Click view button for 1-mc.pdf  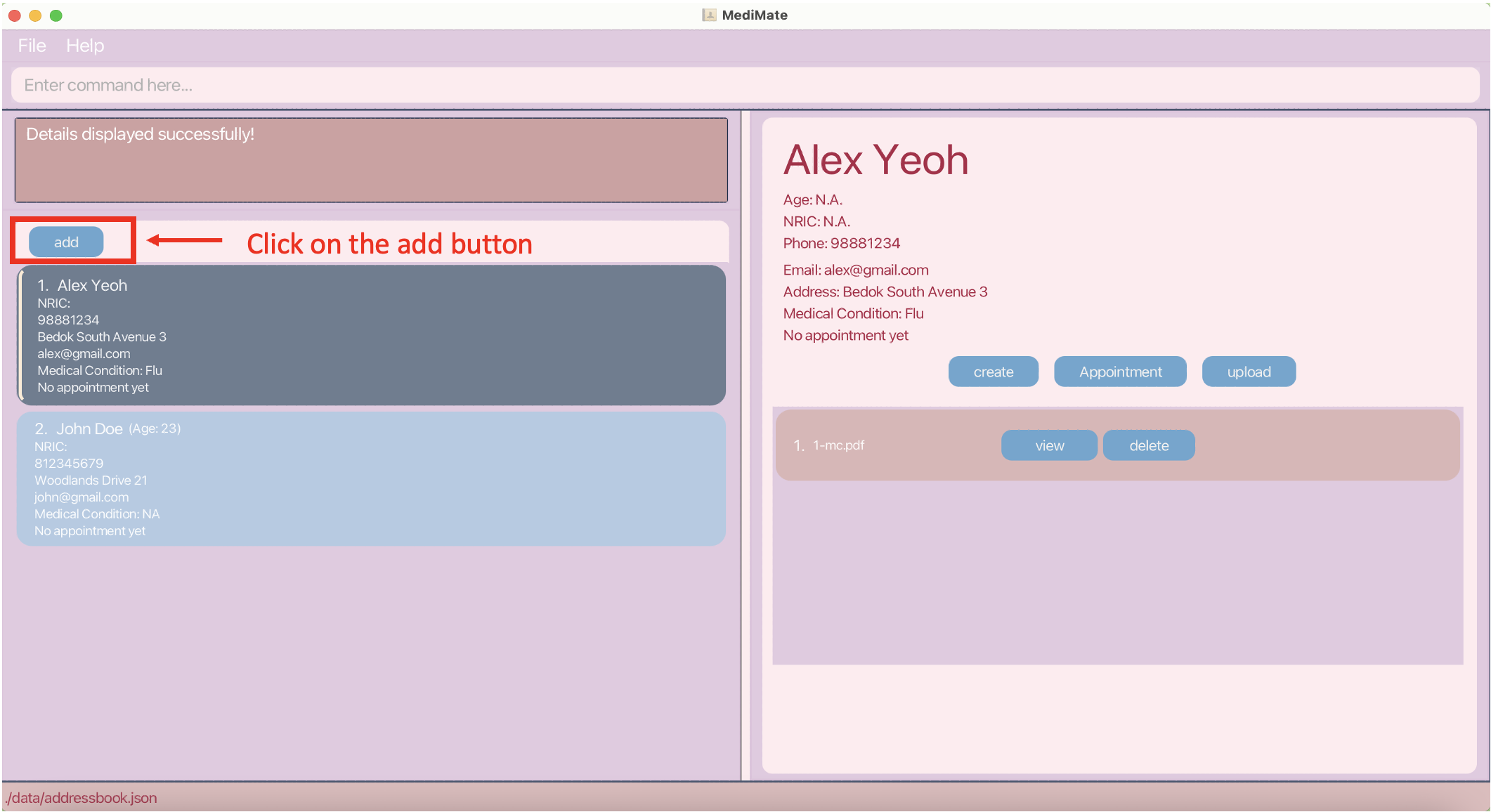tap(1048, 446)
